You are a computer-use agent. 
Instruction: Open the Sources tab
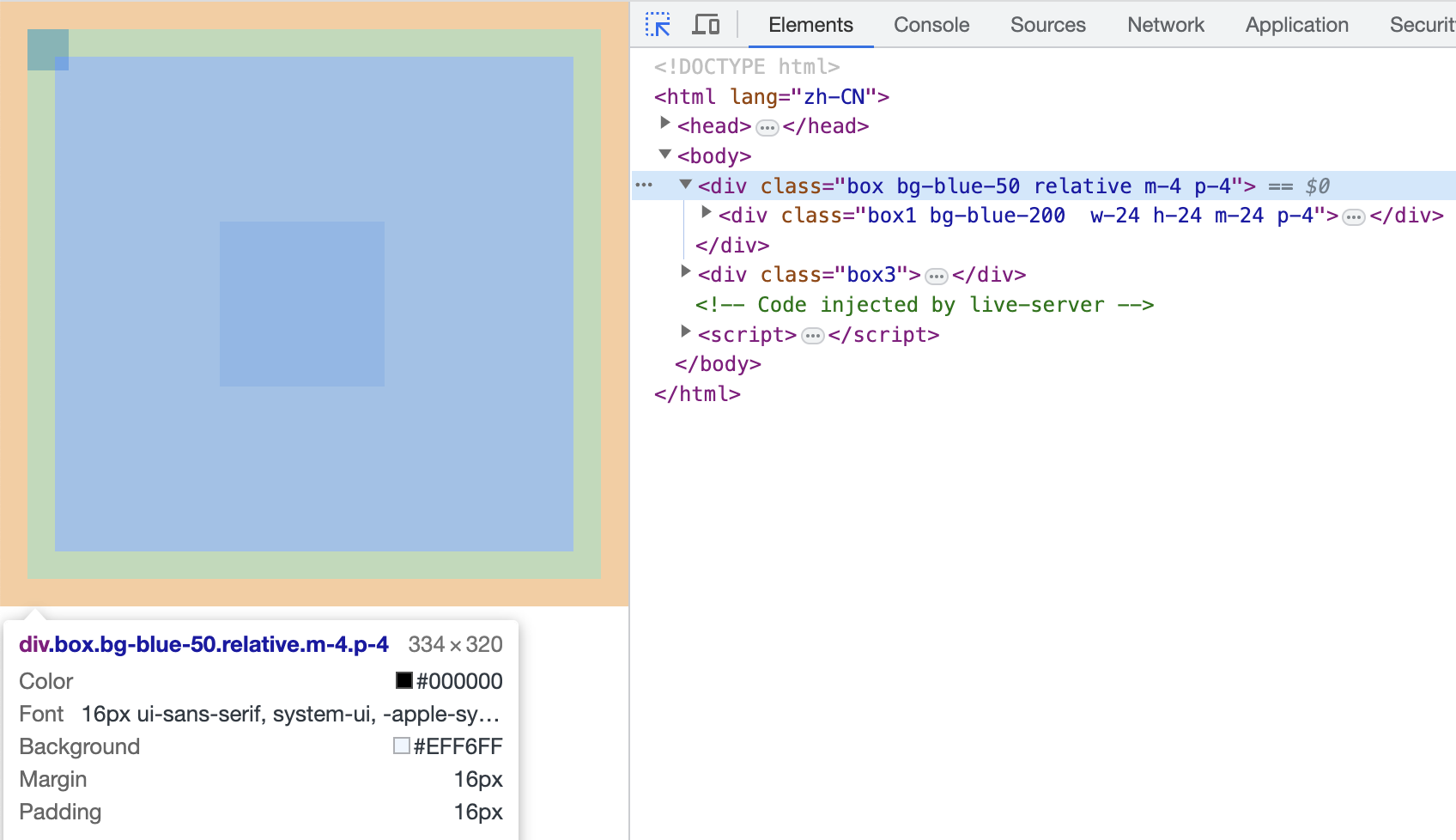tap(1047, 25)
